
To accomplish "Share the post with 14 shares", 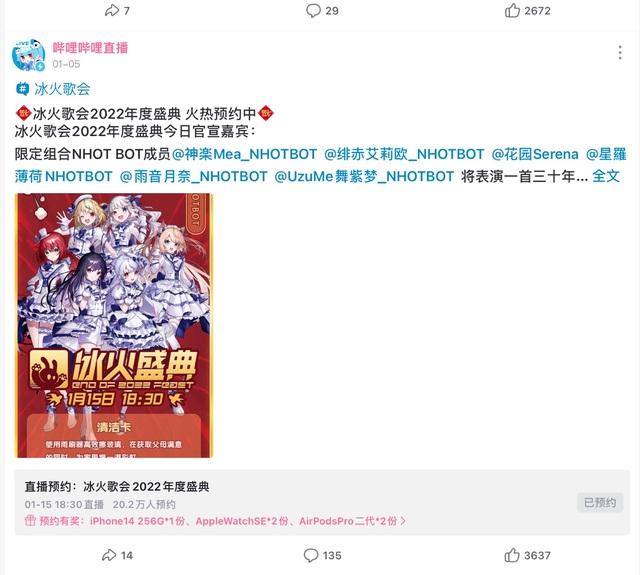I will coord(109,555).
